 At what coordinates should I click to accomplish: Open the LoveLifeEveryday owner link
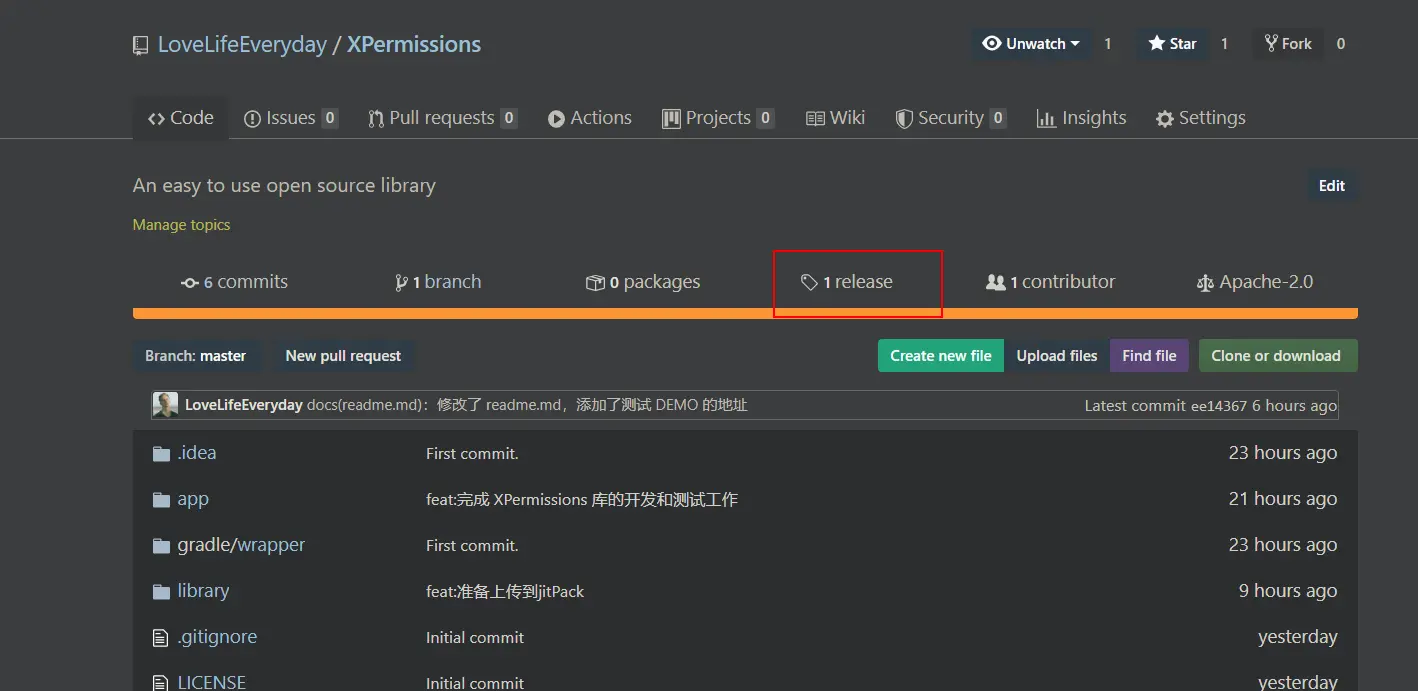click(242, 44)
